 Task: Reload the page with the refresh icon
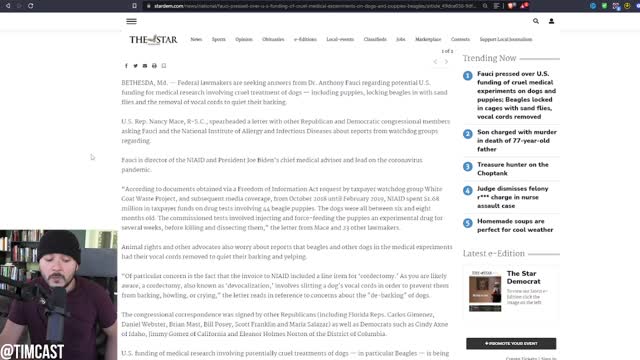point(31,6)
